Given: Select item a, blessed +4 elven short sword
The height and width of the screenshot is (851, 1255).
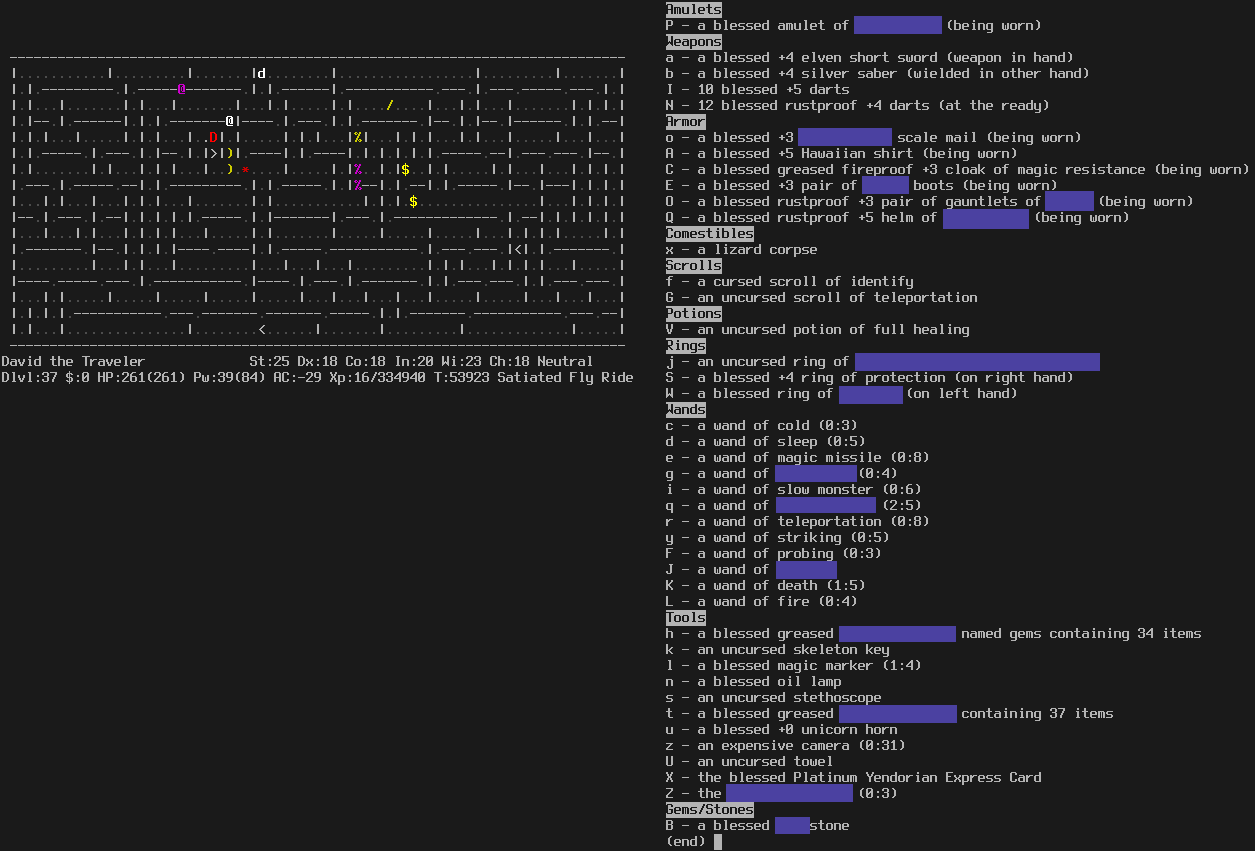Looking at the screenshot, I should pos(870,57).
